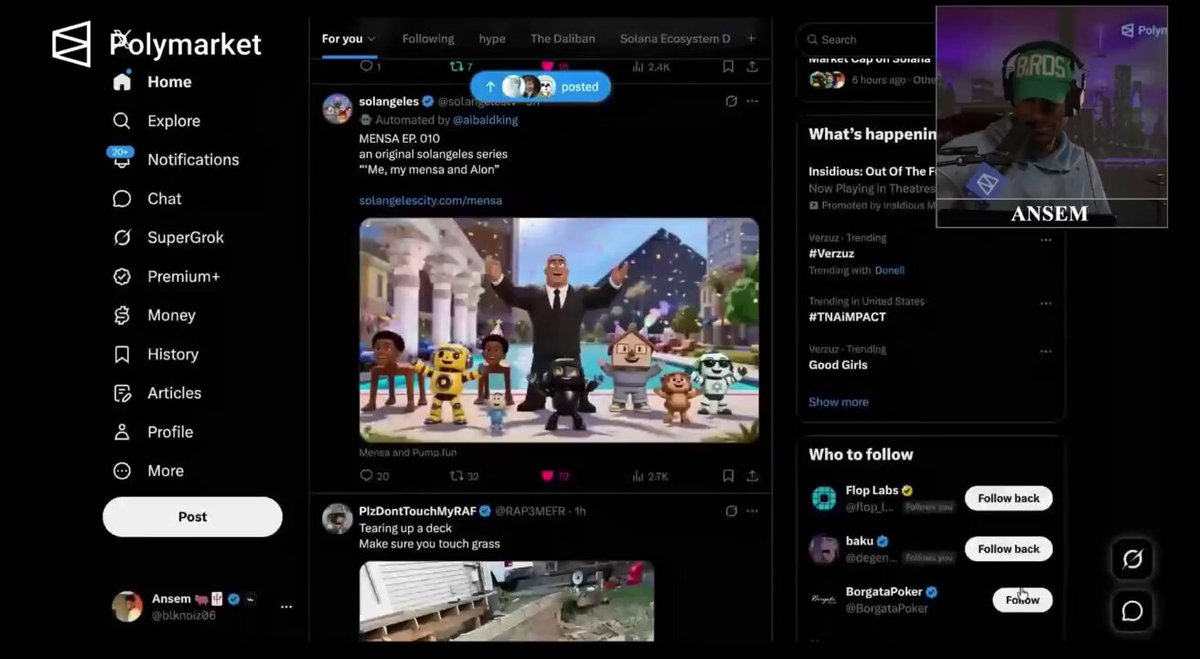Repost the solangeles MENSA post
The image size is (1200, 659).
tap(456, 476)
